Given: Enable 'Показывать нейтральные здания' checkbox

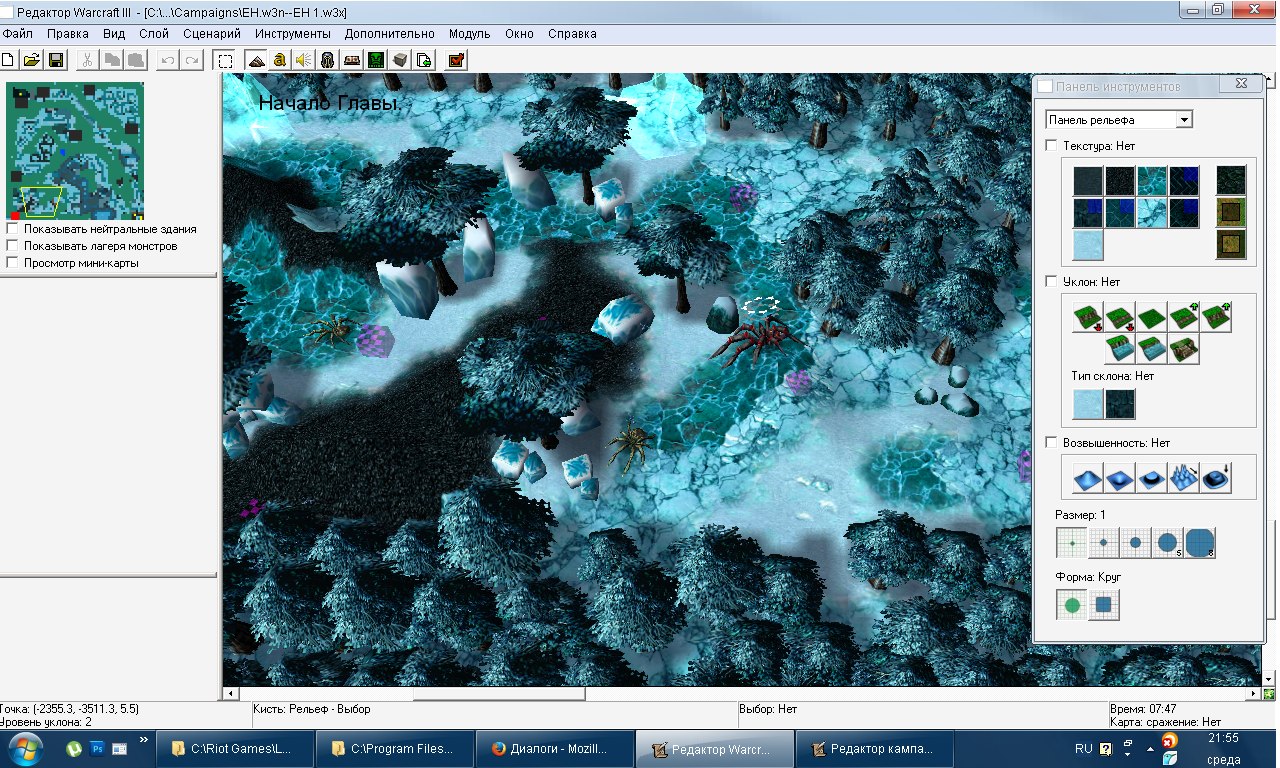Looking at the screenshot, I should click(x=13, y=229).
